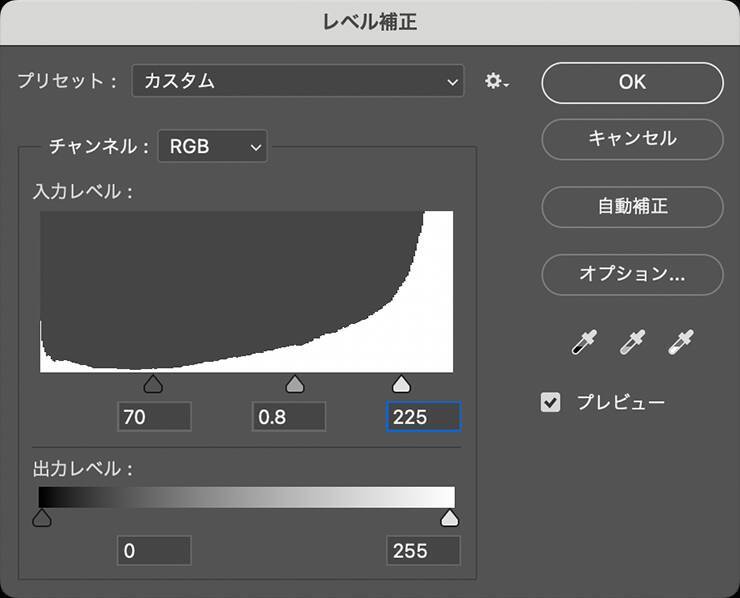Select the white point eyedropper
Viewport: 740px width, 598px height.
tap(682, 343)
